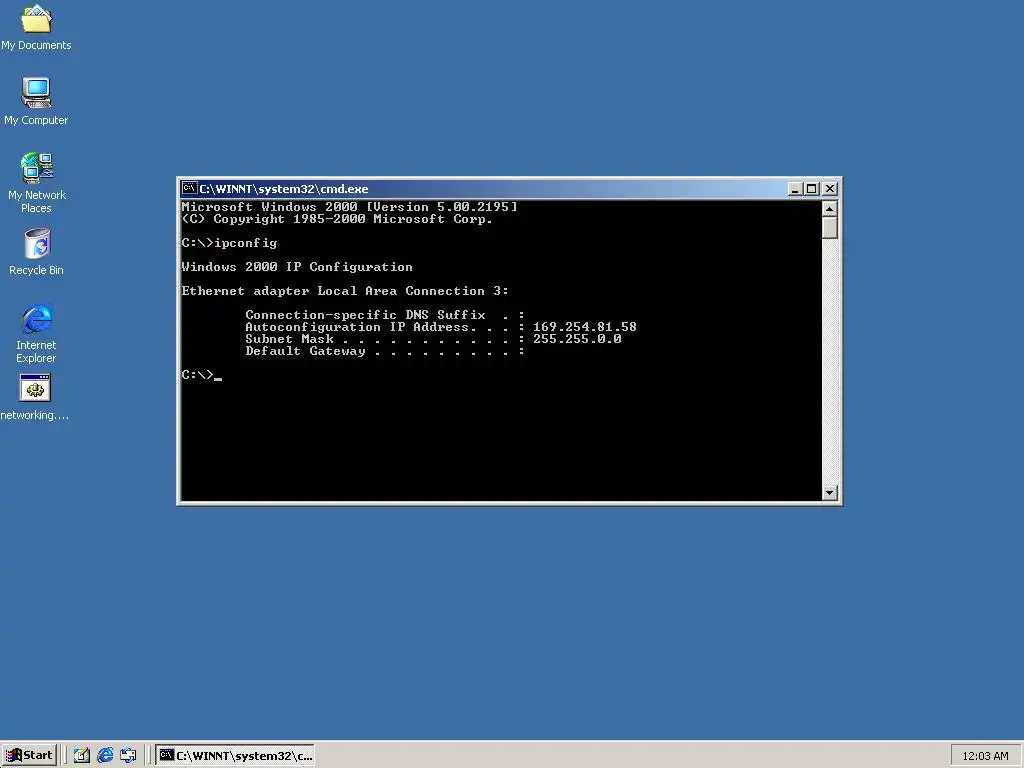Open the My Documents desktop icon
The image size is (1024, 768).
tap(36, 27)
